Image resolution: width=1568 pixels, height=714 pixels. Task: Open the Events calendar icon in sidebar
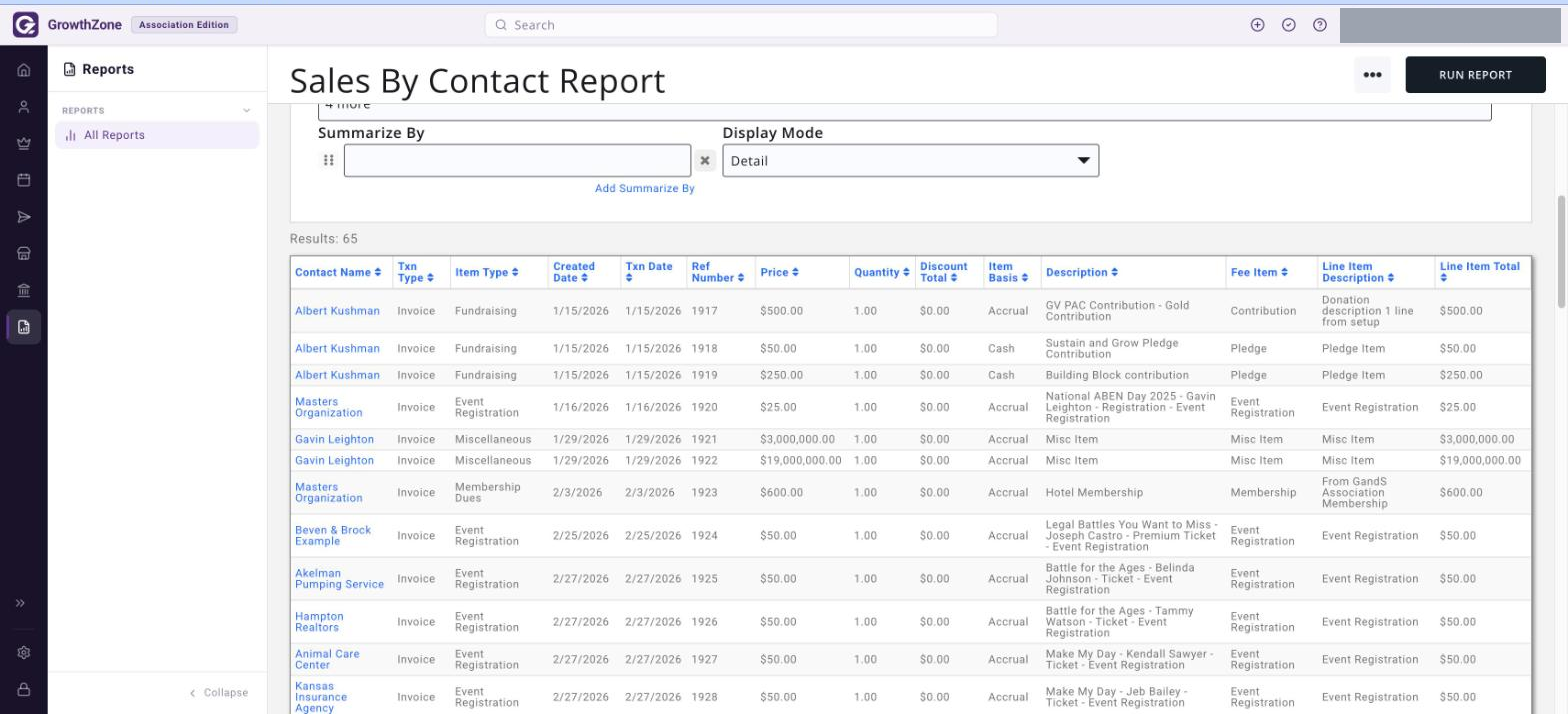click(x=24, y=181)
